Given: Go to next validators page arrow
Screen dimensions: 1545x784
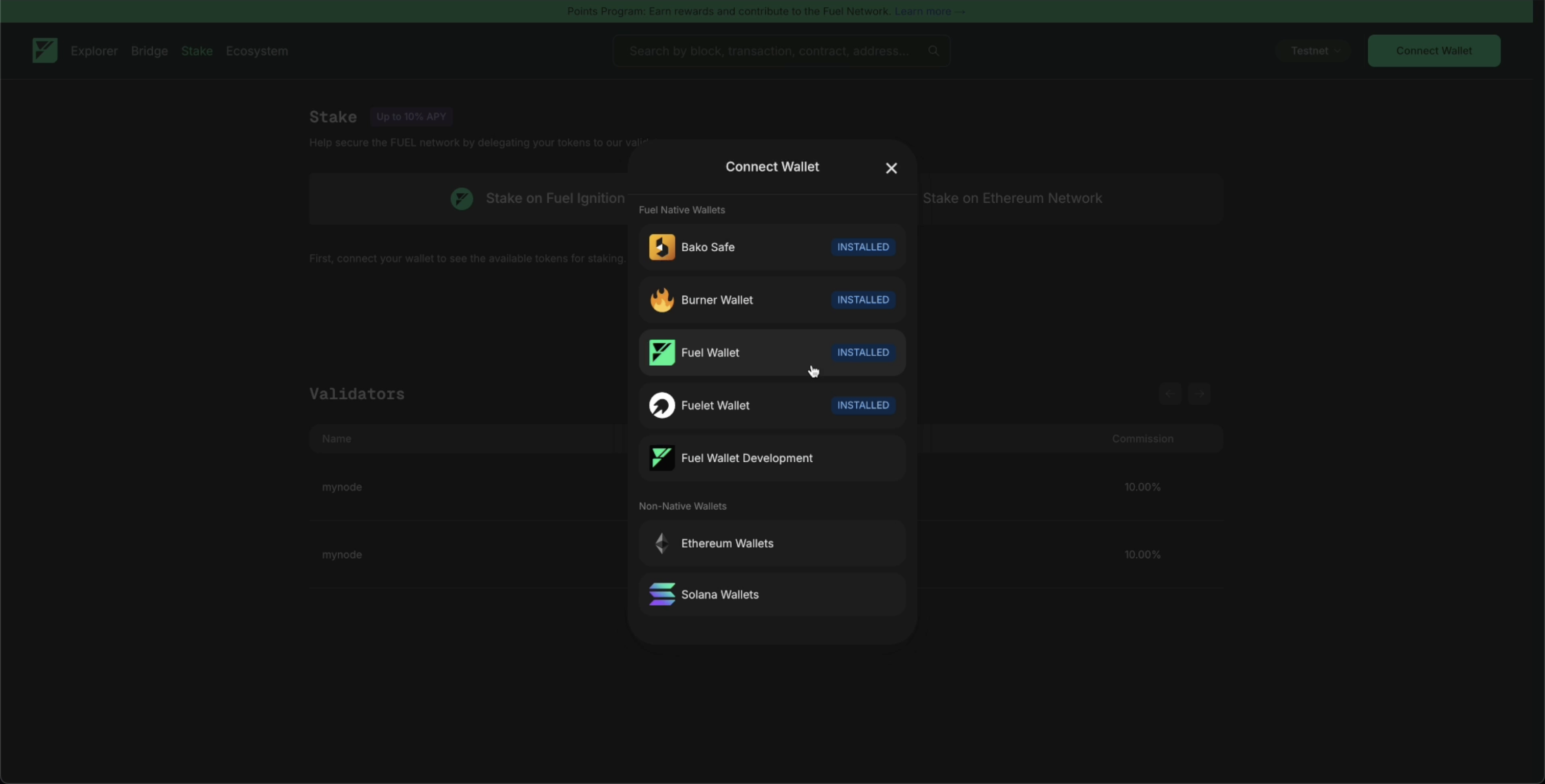Looking at the screenshot, I should click(1200, 394).
